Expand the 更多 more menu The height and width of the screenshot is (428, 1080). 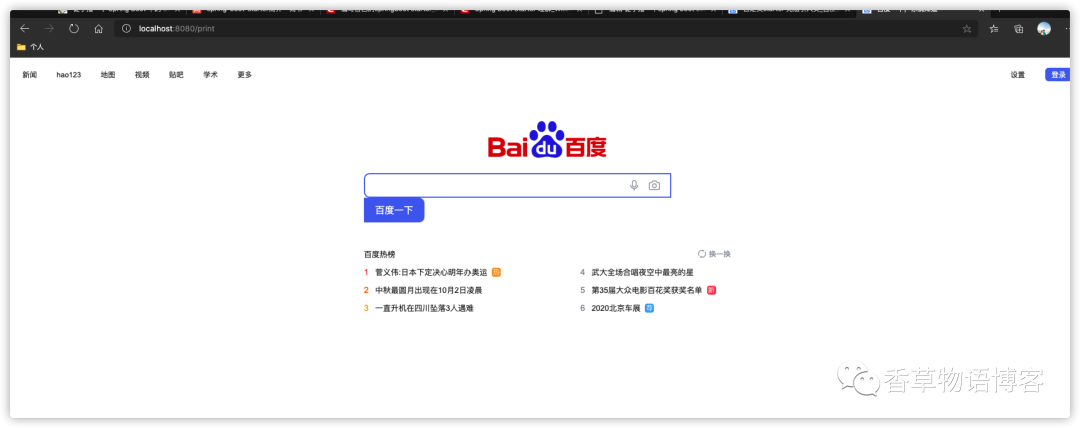245,75
